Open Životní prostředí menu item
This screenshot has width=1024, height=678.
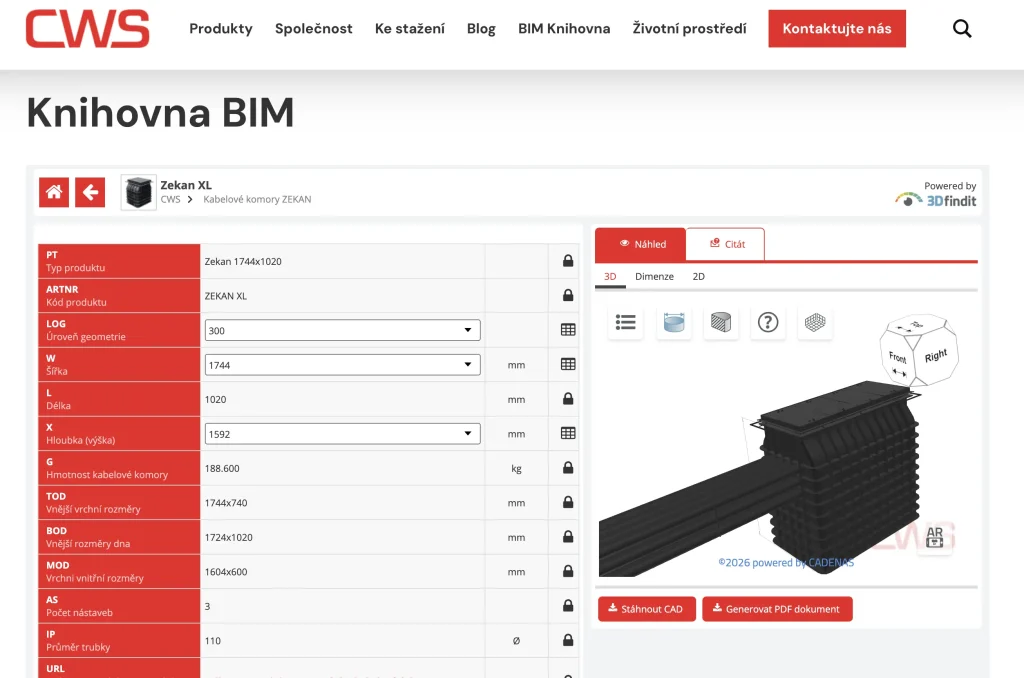690,29
